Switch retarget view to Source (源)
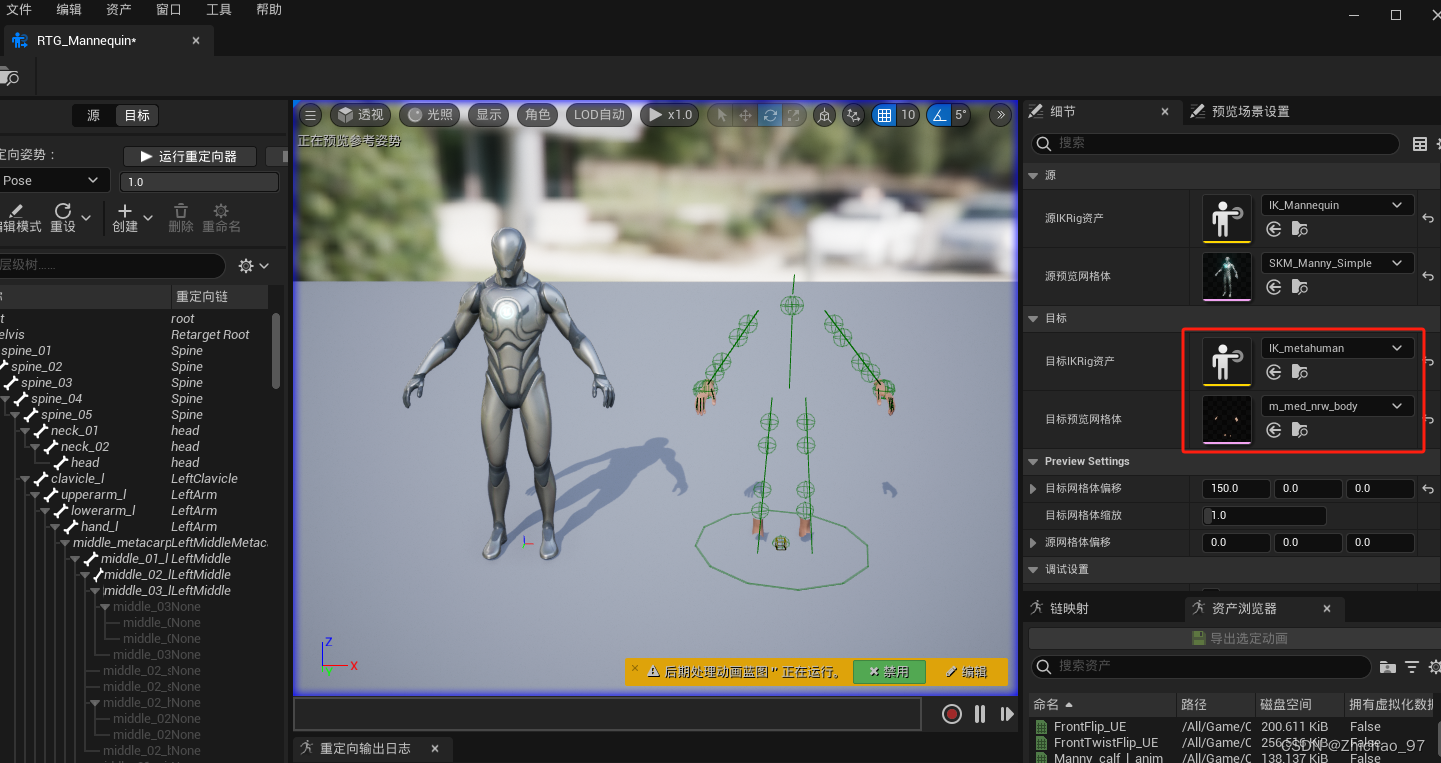 tap(94, 116)
